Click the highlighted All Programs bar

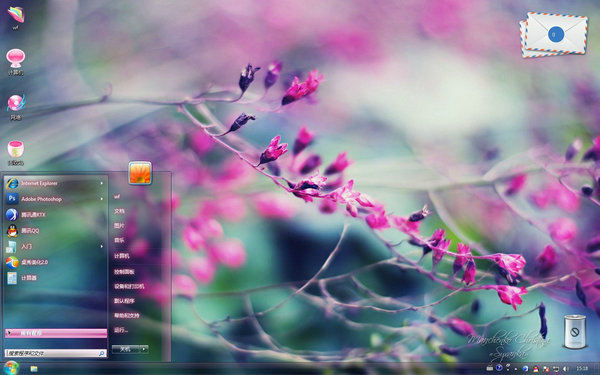56,333
